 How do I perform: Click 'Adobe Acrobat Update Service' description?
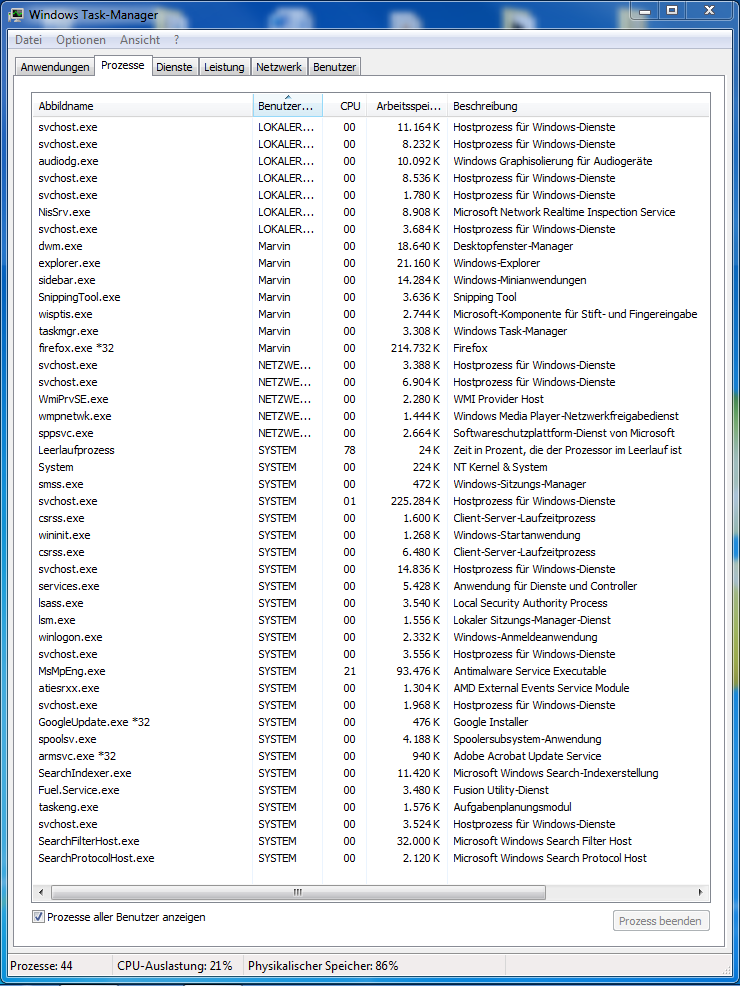click(527, 756)
